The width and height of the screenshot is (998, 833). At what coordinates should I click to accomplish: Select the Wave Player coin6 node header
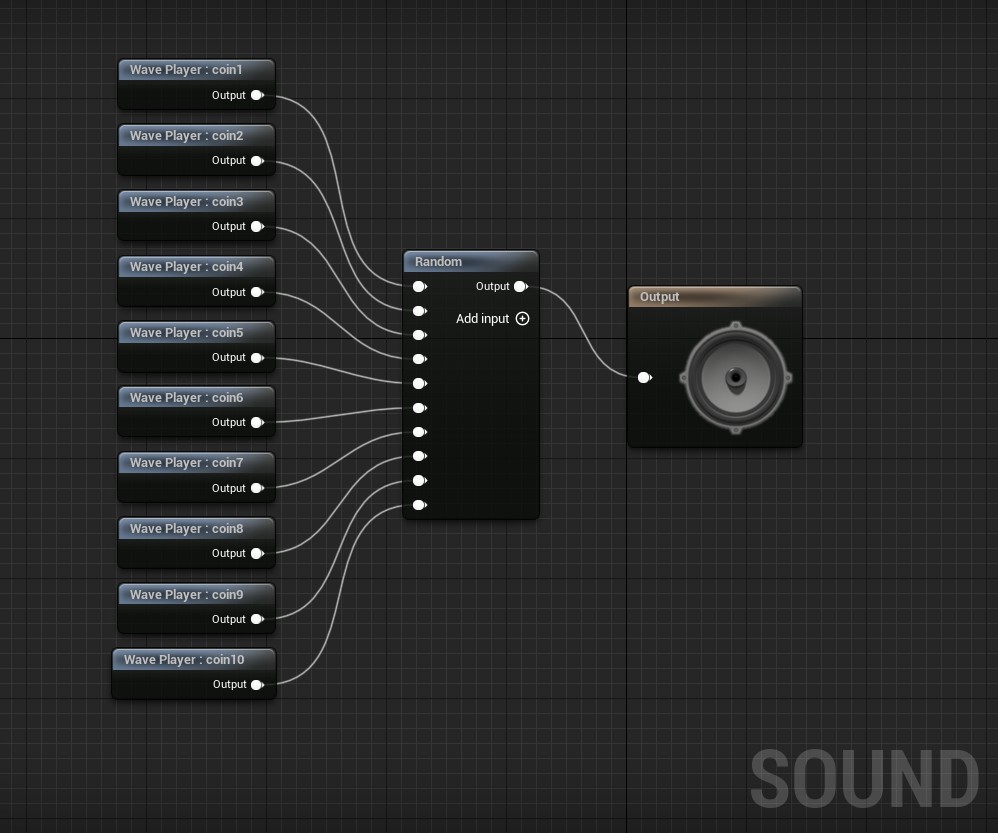tap(196, 398)
